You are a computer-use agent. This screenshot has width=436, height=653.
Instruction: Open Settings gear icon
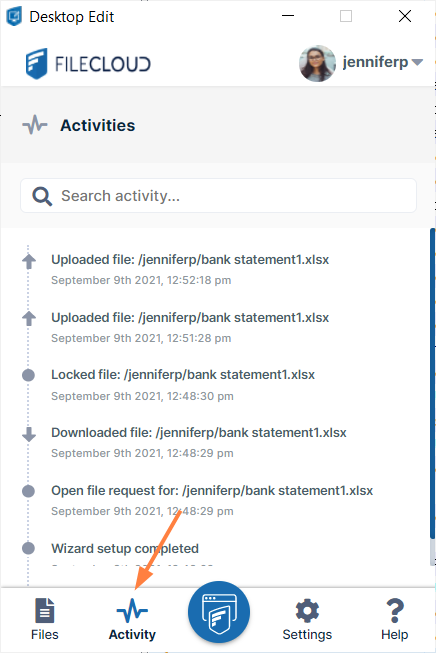click(x=307, y=611)
